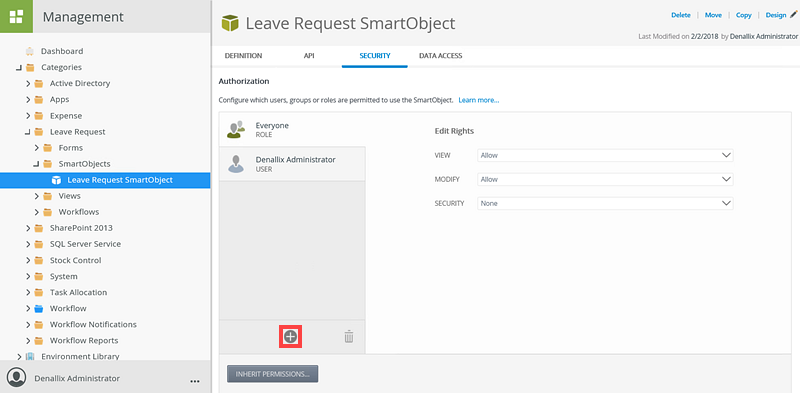Select the SECURITY tab
The height and width of the screenshot is (393, 800).
click(374, 56)
